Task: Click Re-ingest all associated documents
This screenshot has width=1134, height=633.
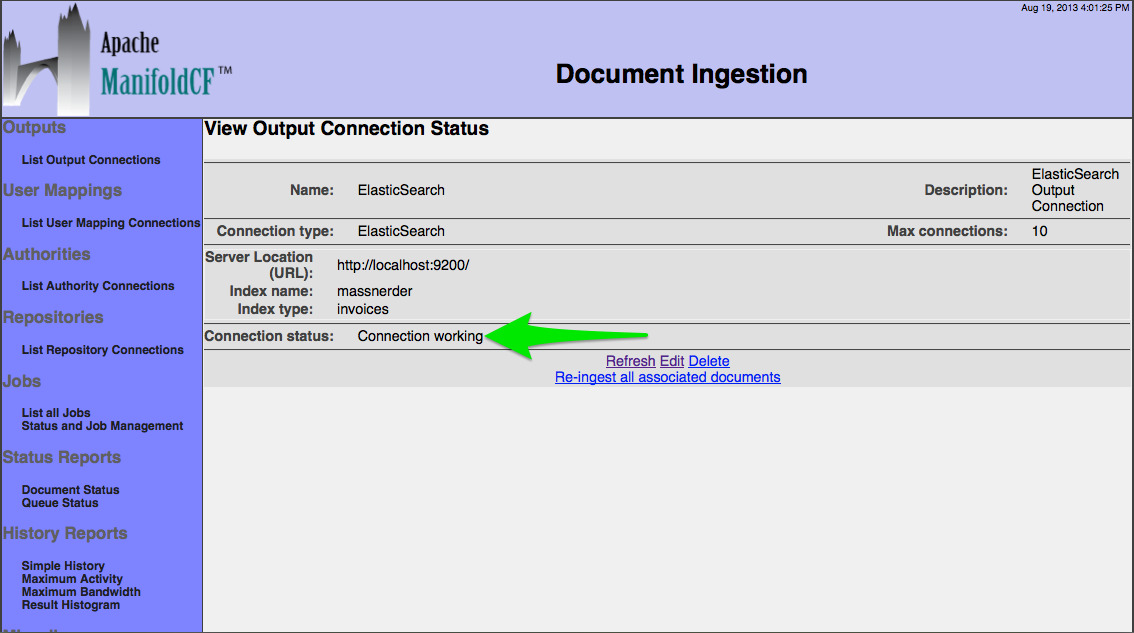Action: pyautogui.click(x=668, y=377)
